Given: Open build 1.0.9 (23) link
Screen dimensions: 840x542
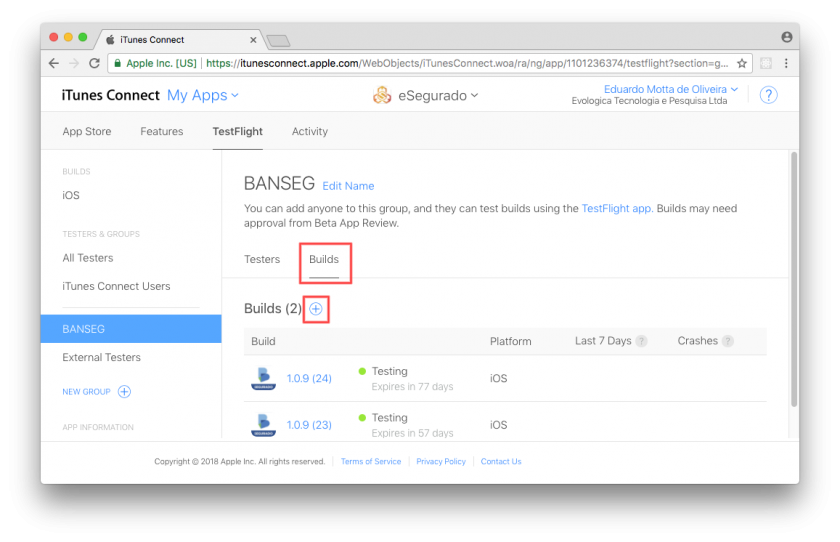Looking at the screenshot, I should pos(309,425).
